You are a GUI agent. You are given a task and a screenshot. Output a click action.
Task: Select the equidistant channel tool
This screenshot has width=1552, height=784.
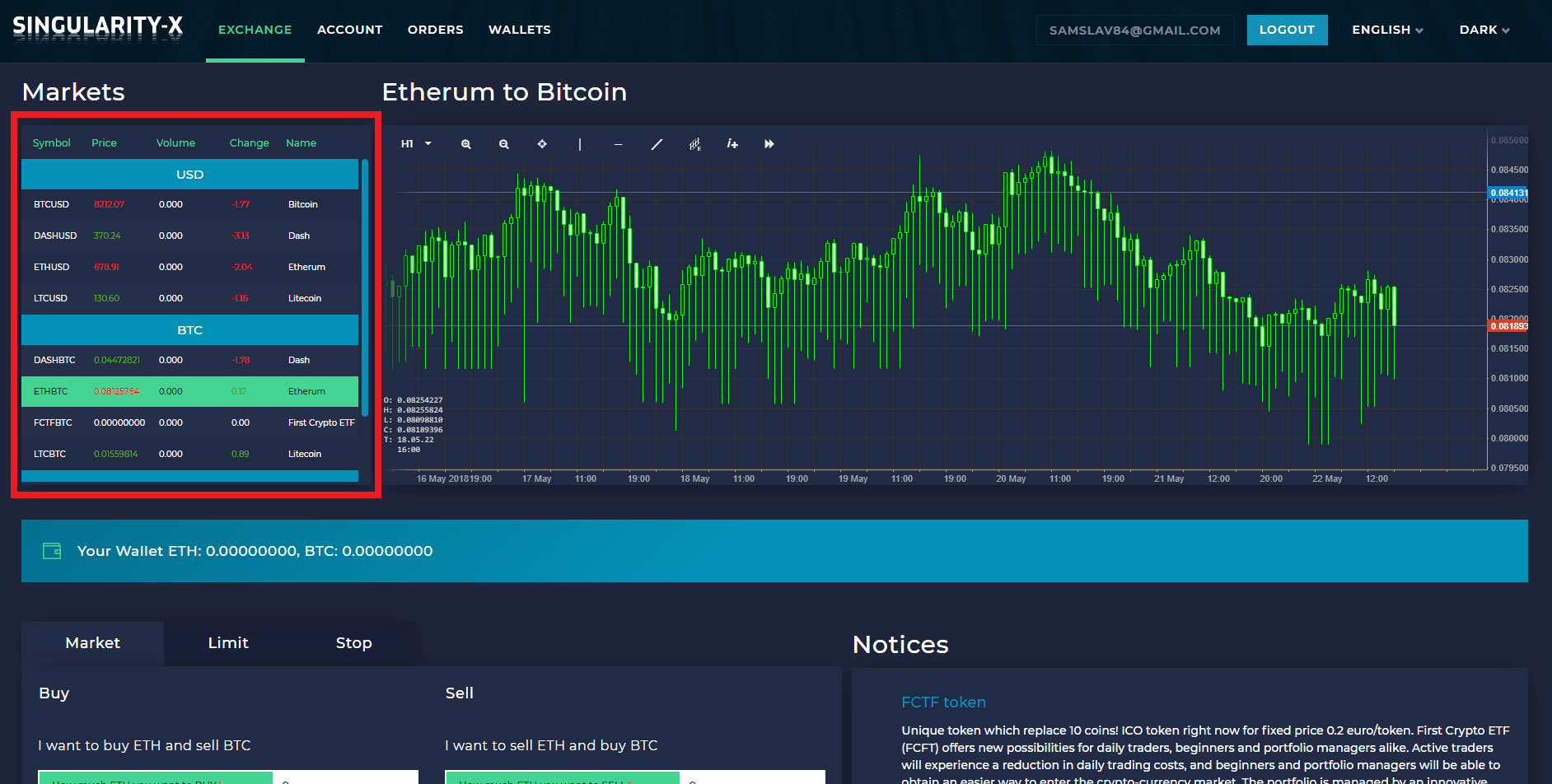[694, 144]
